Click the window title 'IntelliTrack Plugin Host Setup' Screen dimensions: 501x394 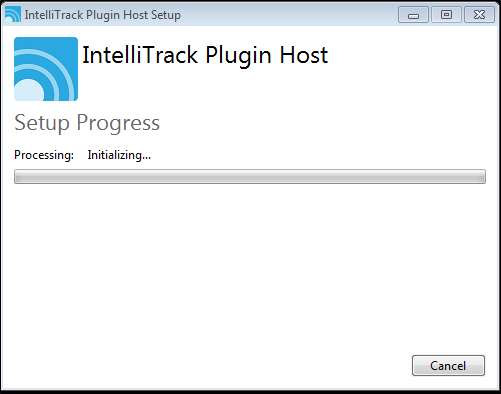click(103, 15)
